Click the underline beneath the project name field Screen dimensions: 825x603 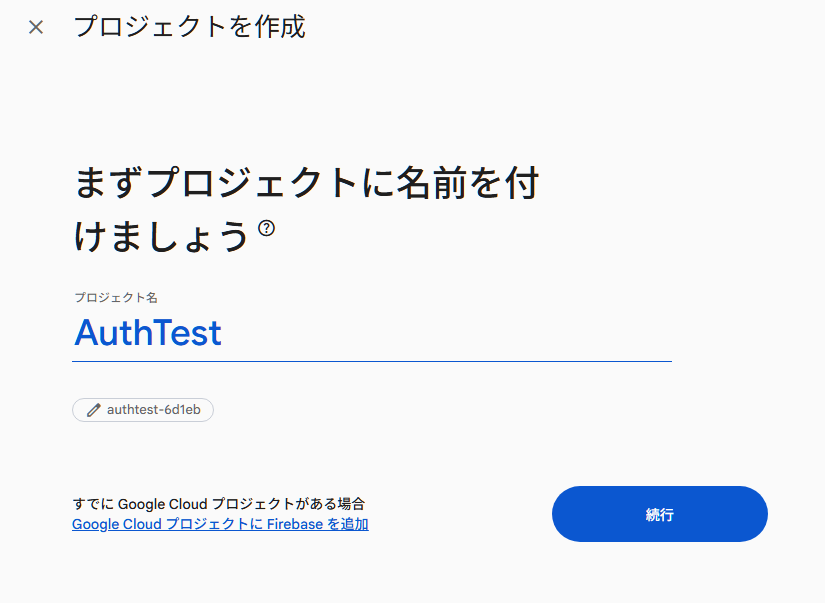(x=372, y=361)
